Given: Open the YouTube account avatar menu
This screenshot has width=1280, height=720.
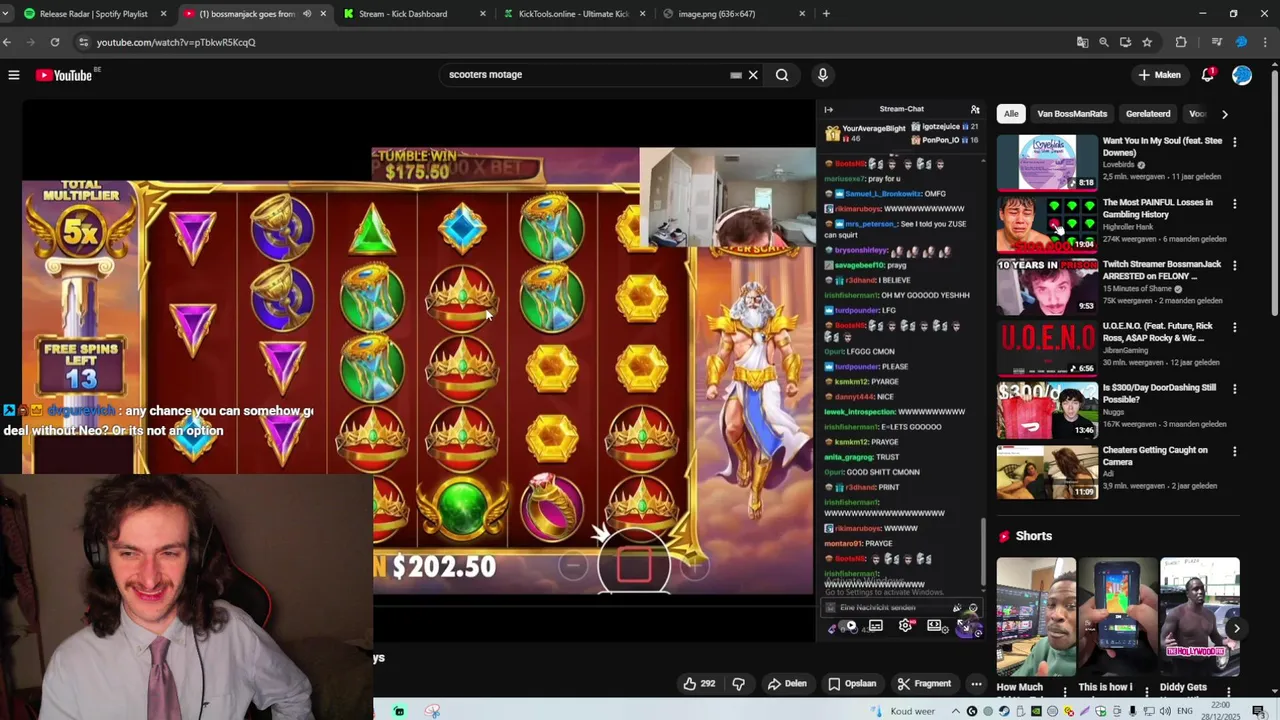Looking at the screenshot, I should pos(1242,75).
